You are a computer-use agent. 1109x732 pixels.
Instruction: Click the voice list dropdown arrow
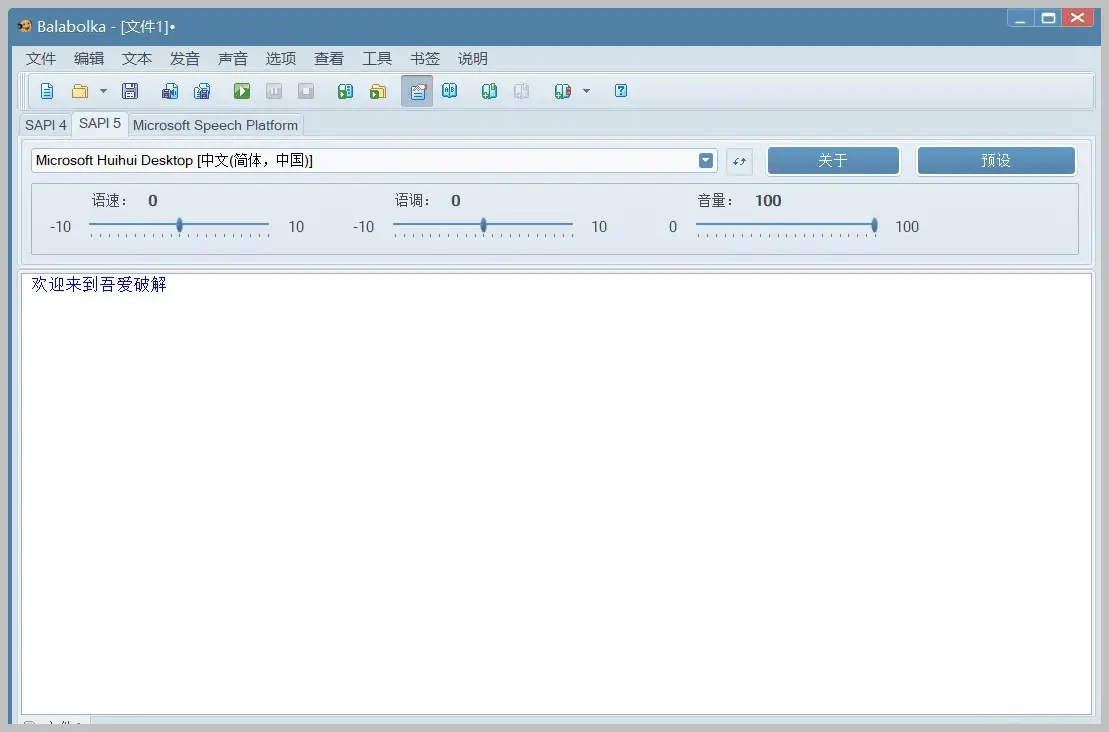tap(706, 161)
